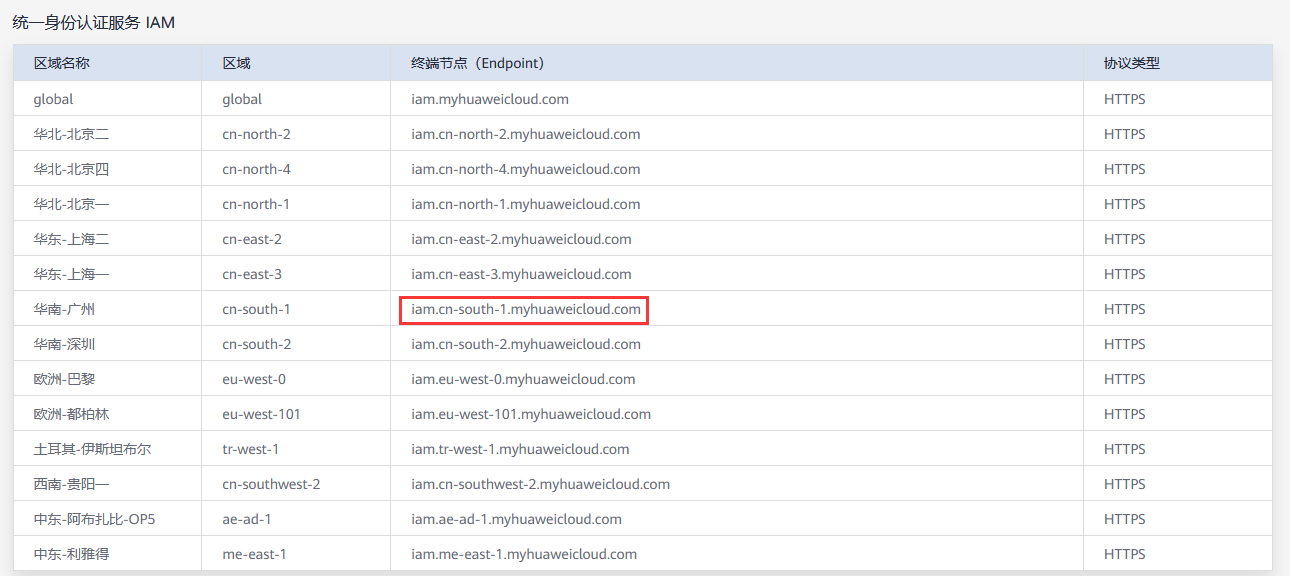Select endpoint iam.cn-south-1.myhuaweicloud.com

pos(526,309)
